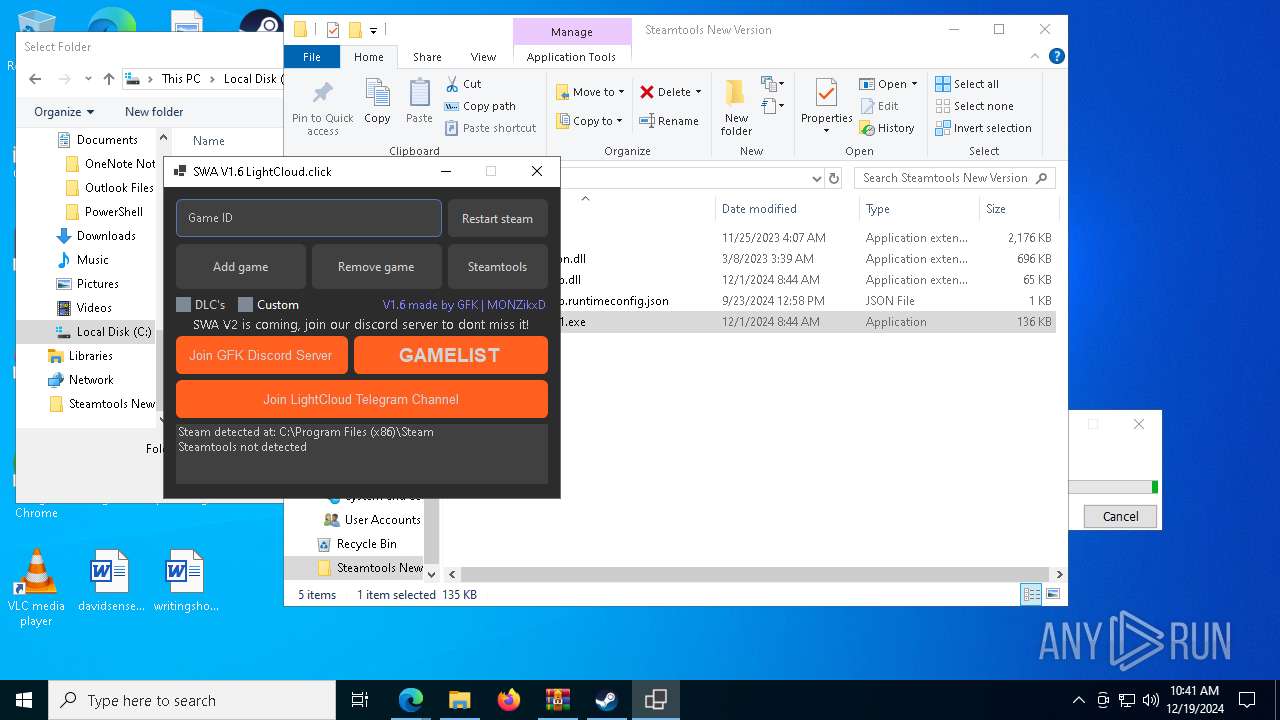Click the Search Steamtools New Version field
This screenshot has height=720, width=1280.
(955, 178)
